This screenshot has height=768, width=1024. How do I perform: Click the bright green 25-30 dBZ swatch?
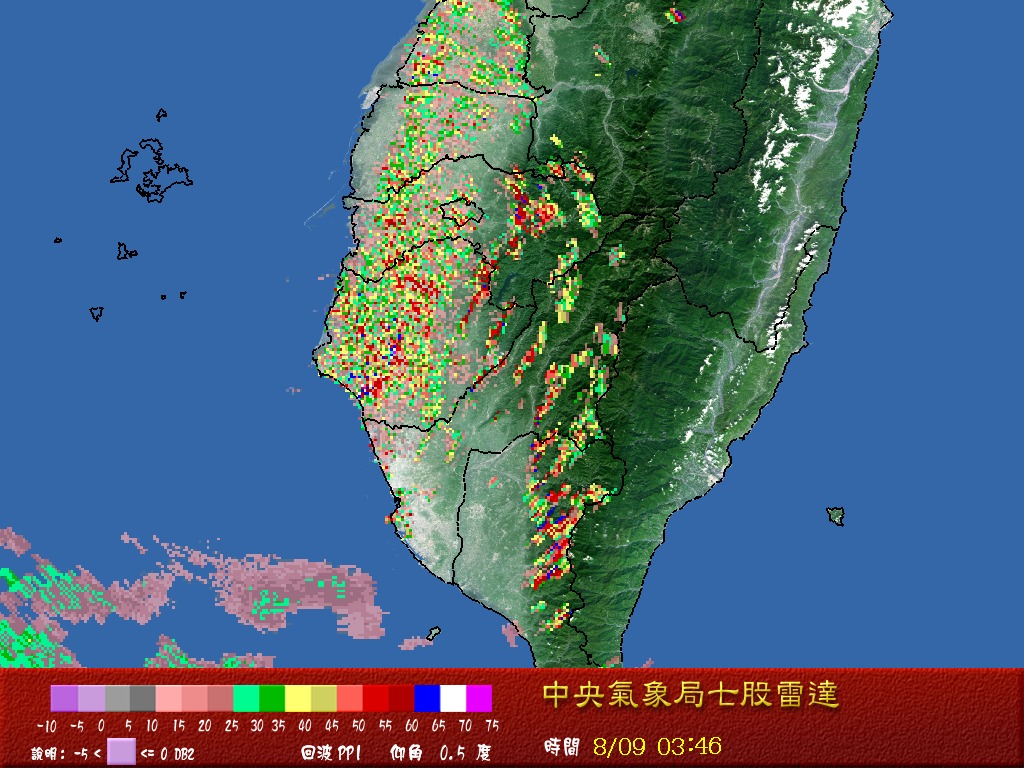[246, 698]
